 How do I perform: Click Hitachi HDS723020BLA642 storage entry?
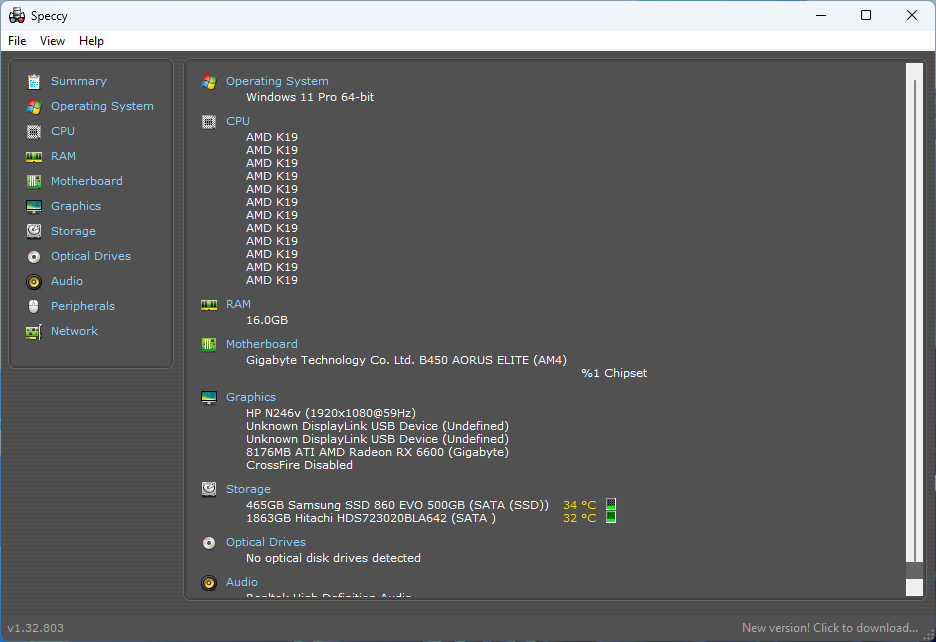click(x=371, y=518)
